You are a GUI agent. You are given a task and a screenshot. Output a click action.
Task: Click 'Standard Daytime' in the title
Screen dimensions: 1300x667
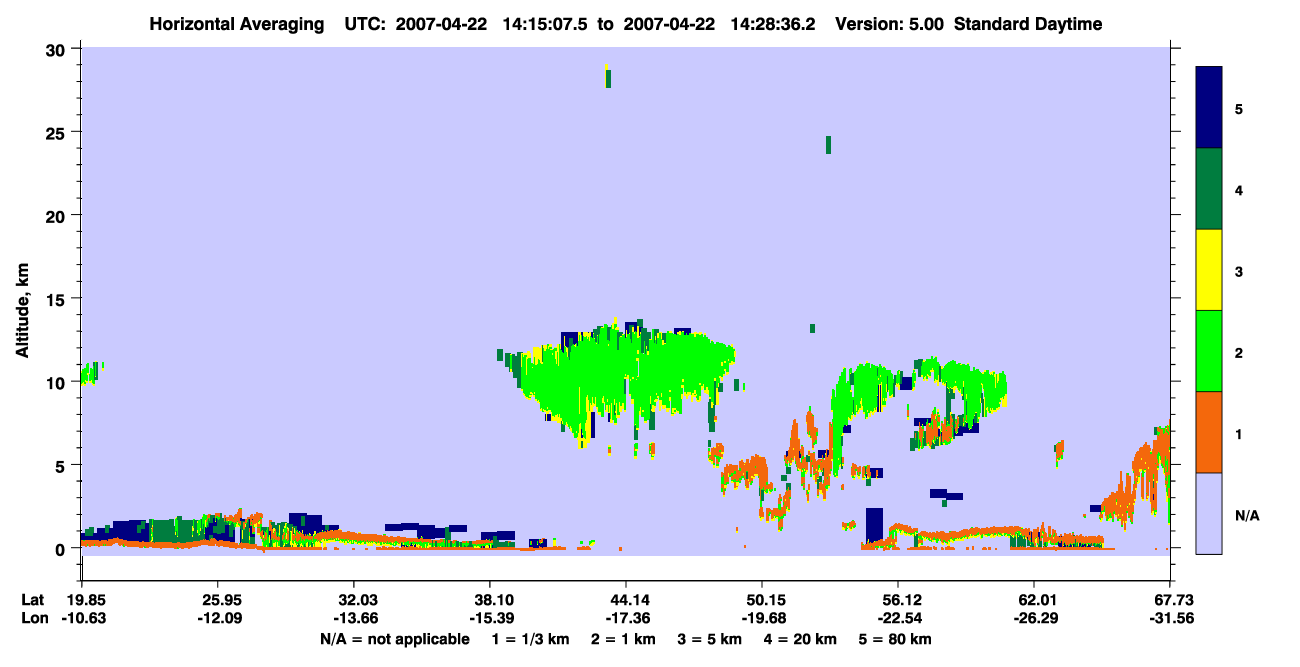click(1028, 24)
